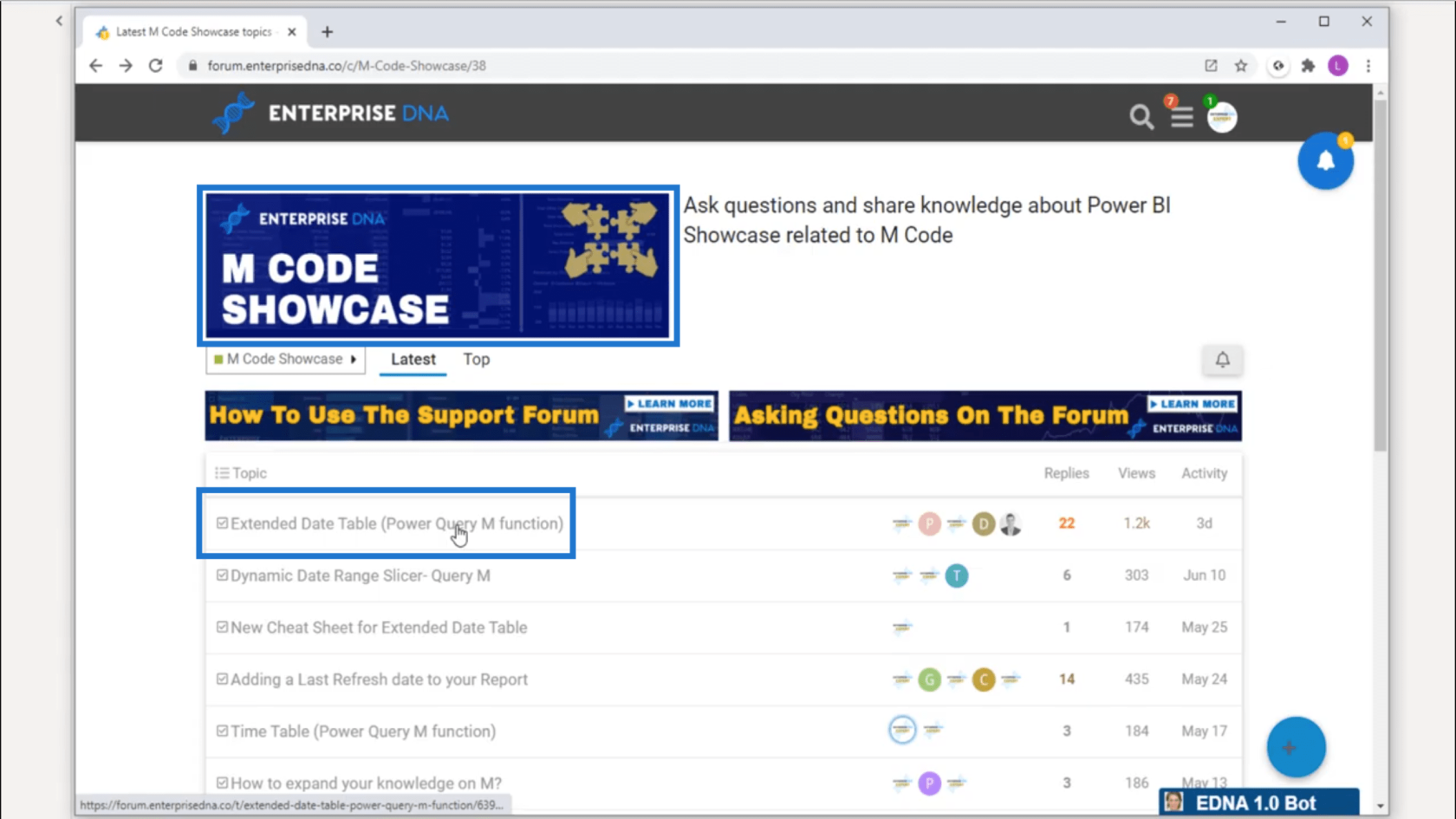Open user P avatar in Extended Date Table row

(929, 523)
